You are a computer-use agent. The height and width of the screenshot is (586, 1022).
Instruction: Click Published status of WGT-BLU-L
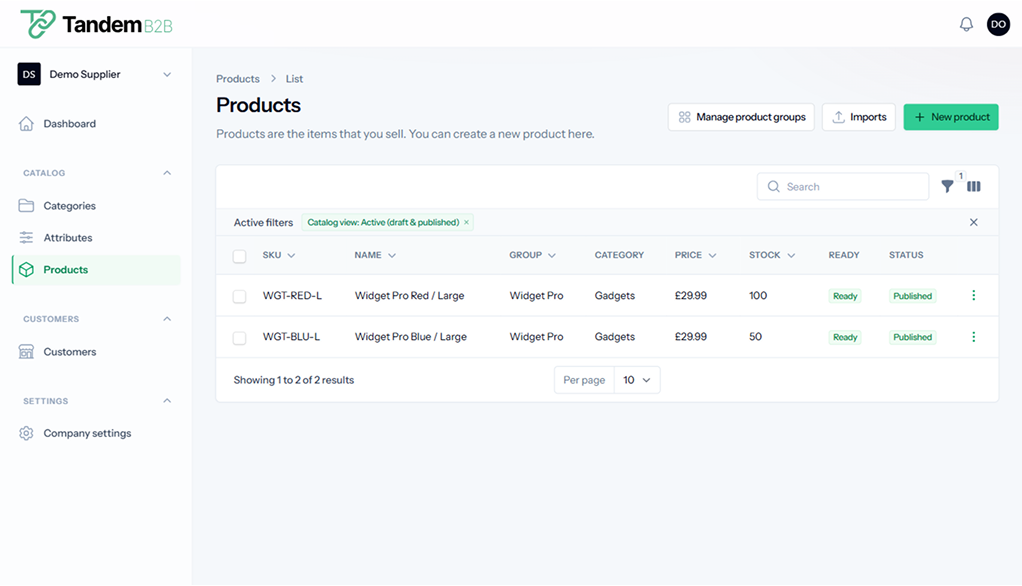(912, 337)
